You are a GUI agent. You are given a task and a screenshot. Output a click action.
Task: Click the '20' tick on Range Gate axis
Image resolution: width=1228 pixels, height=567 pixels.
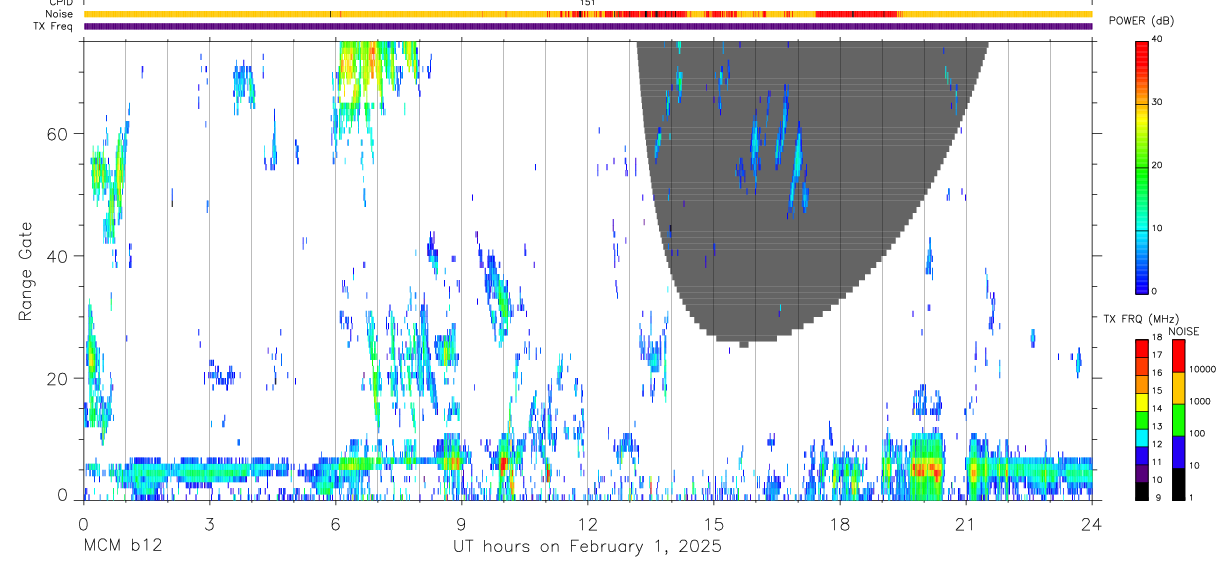click(x=59, y=378)
